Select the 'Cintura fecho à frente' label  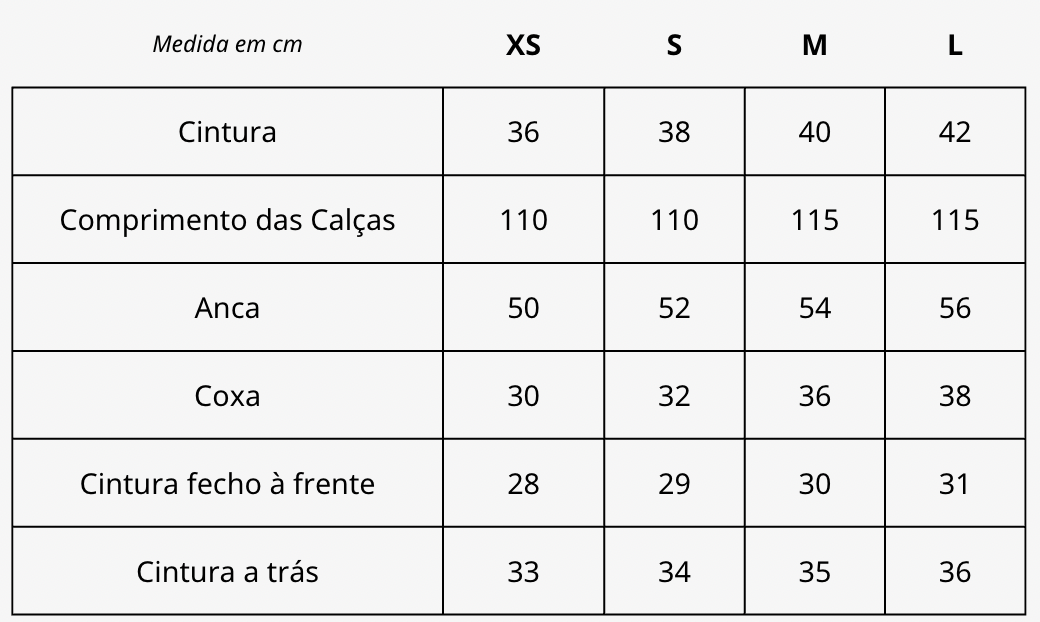point(227,484)
